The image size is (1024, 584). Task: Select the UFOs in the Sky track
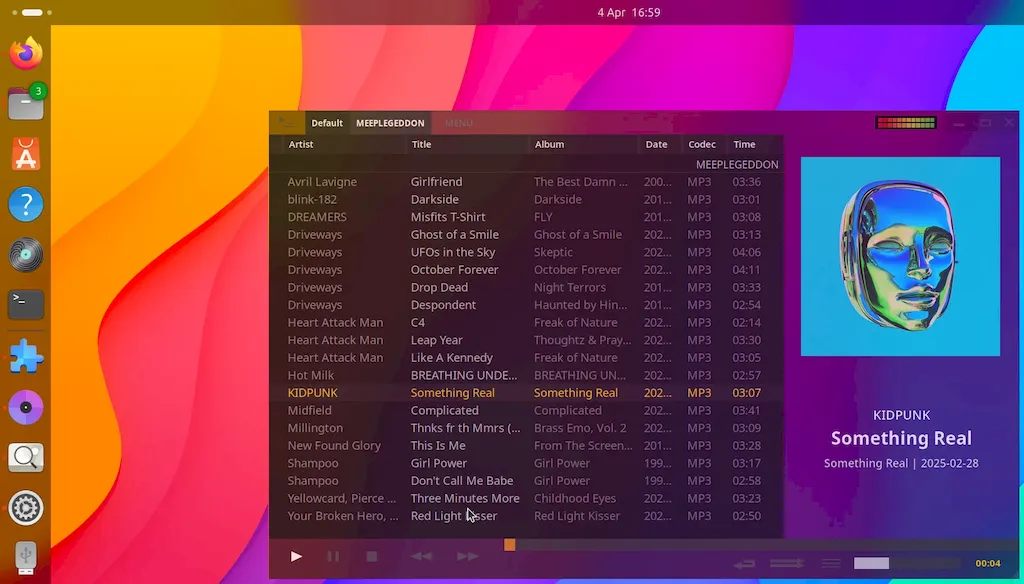click(526, 252)
